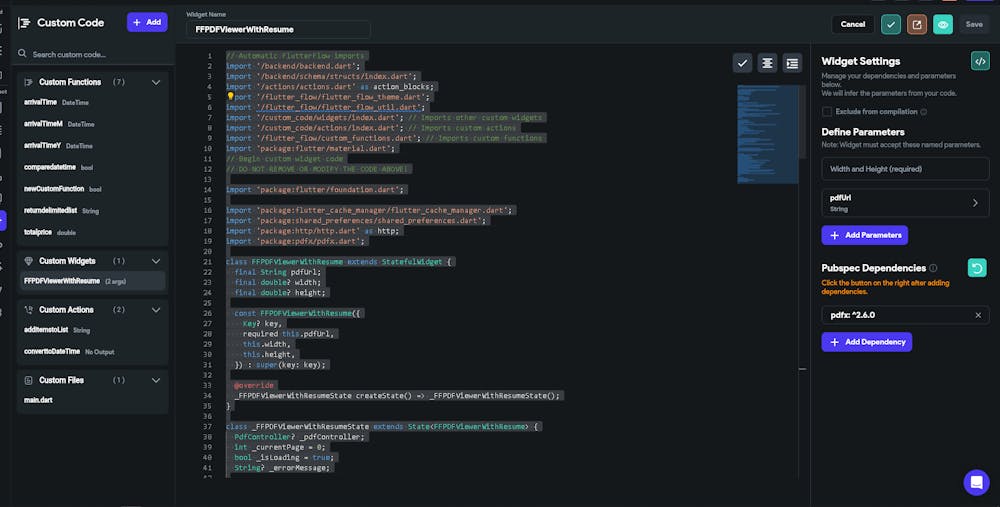Enable Exclude from compilation checkbox
The width and height of the screenshot is (1000, 507).
click(827, 112)
